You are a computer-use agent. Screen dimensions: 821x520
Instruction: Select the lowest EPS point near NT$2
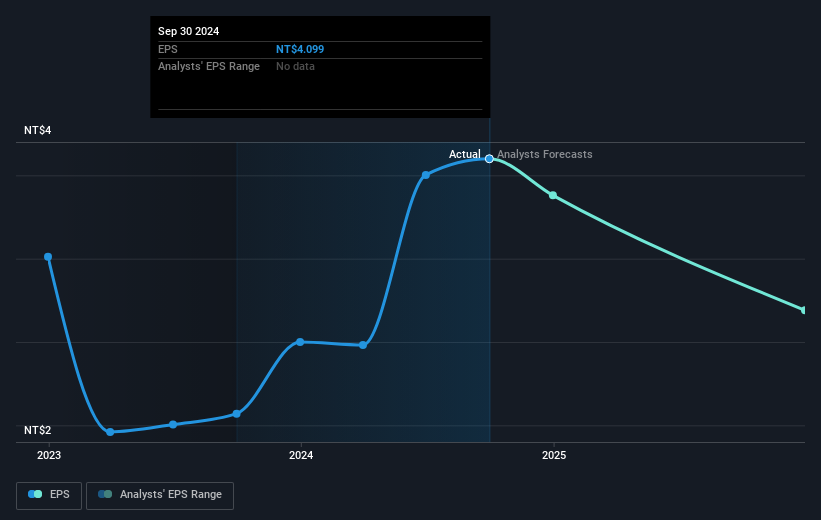click(110, 432)
